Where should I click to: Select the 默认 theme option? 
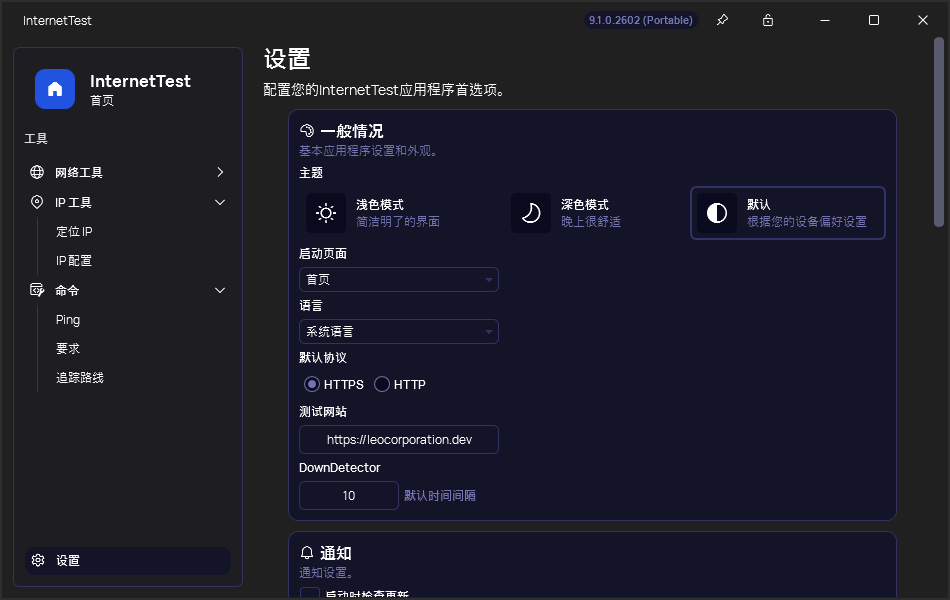787,213
